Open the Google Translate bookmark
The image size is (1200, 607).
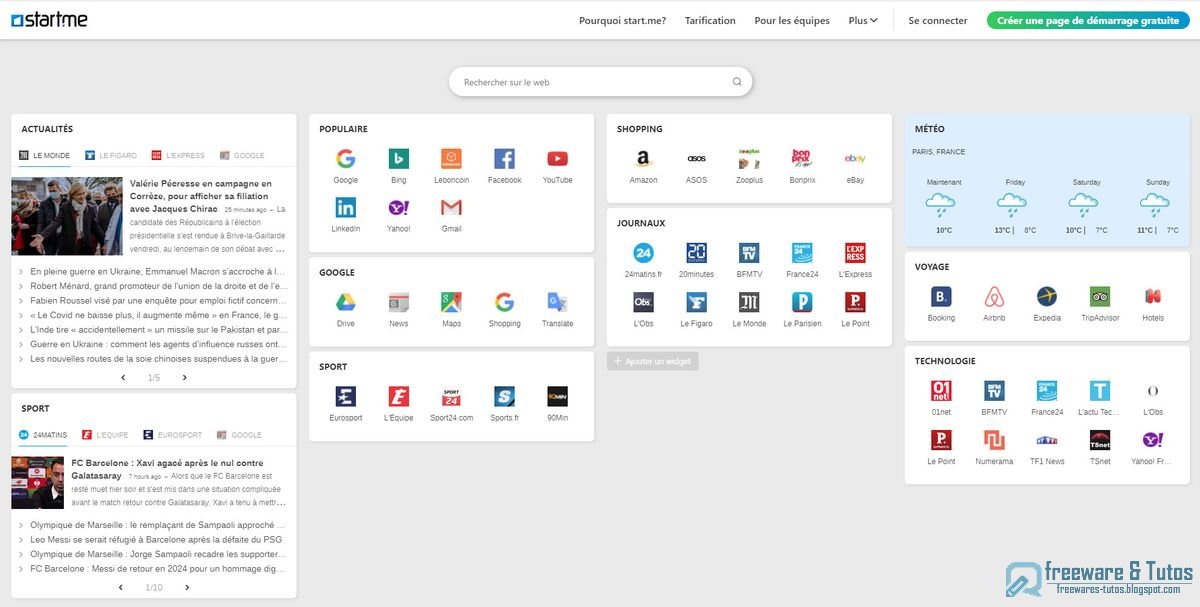pos(557,302)
